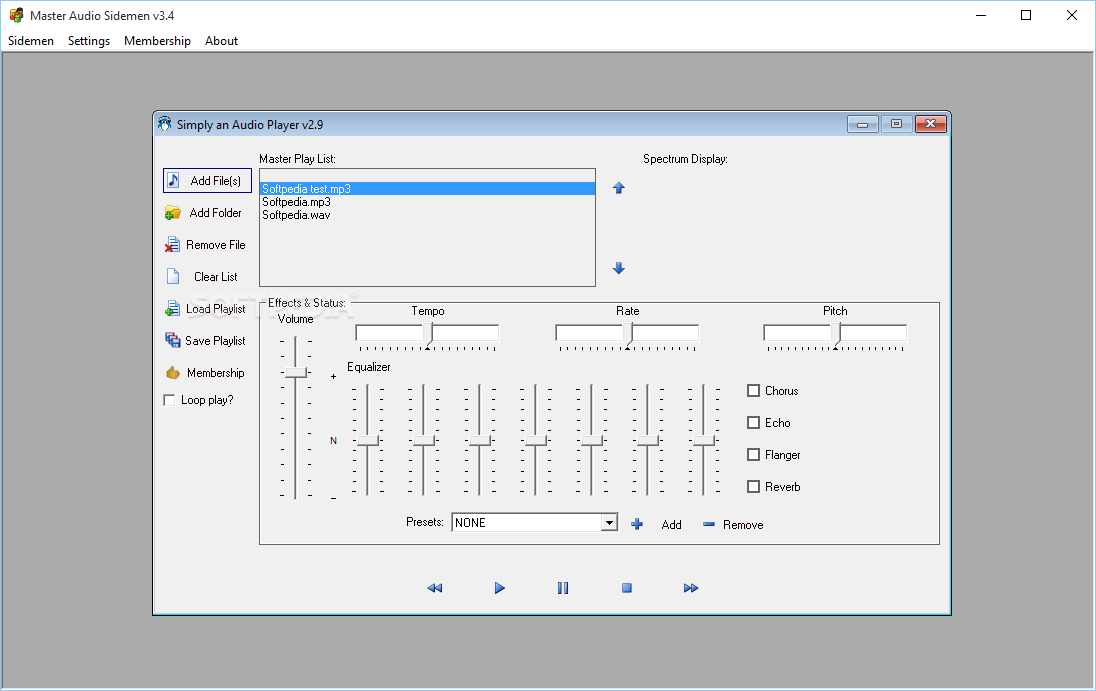Open the Settings menu
The height and width of the screenshot is (691, 1096).
pos(89,41)
